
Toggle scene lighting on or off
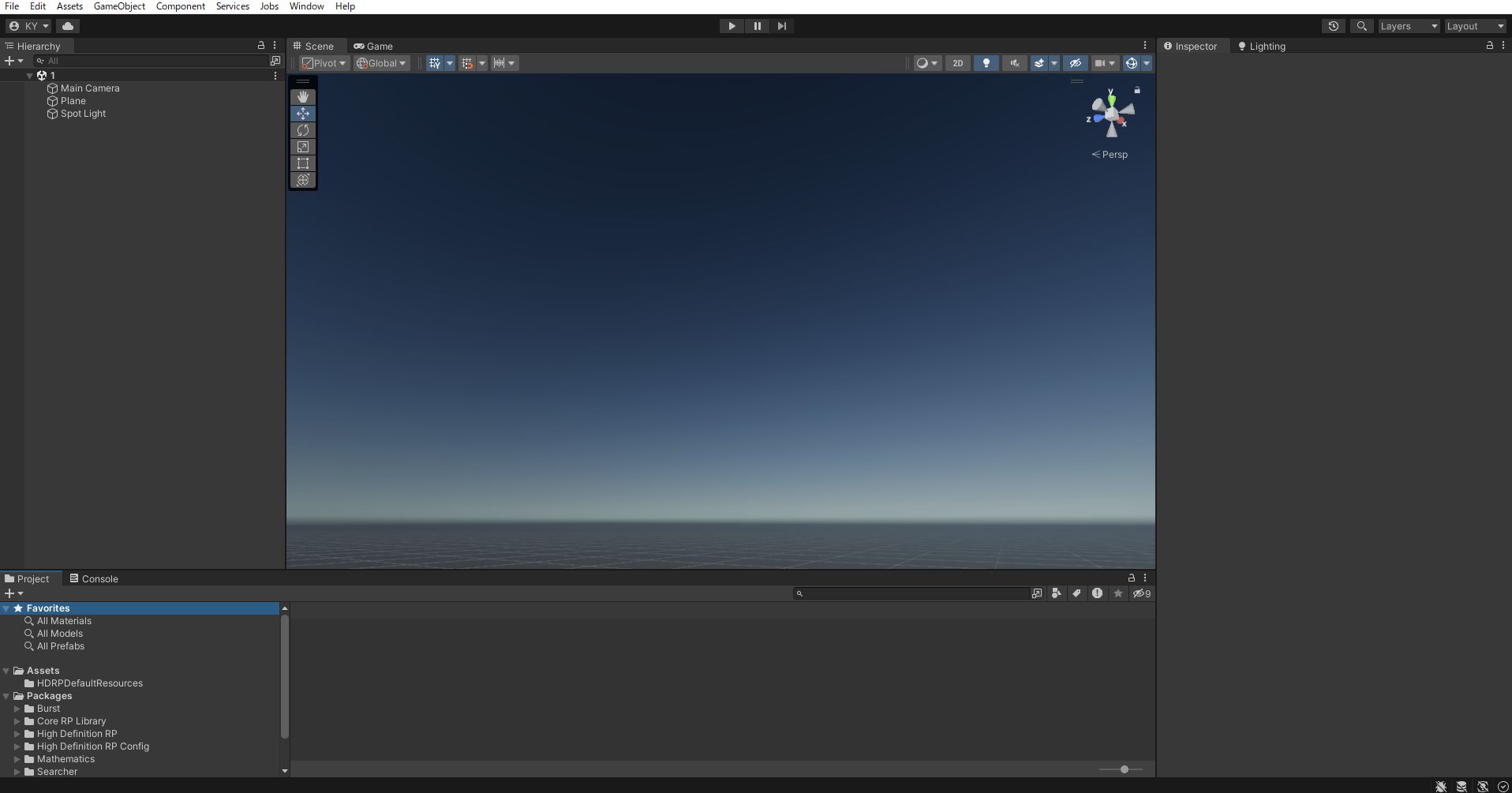[986, 63]
